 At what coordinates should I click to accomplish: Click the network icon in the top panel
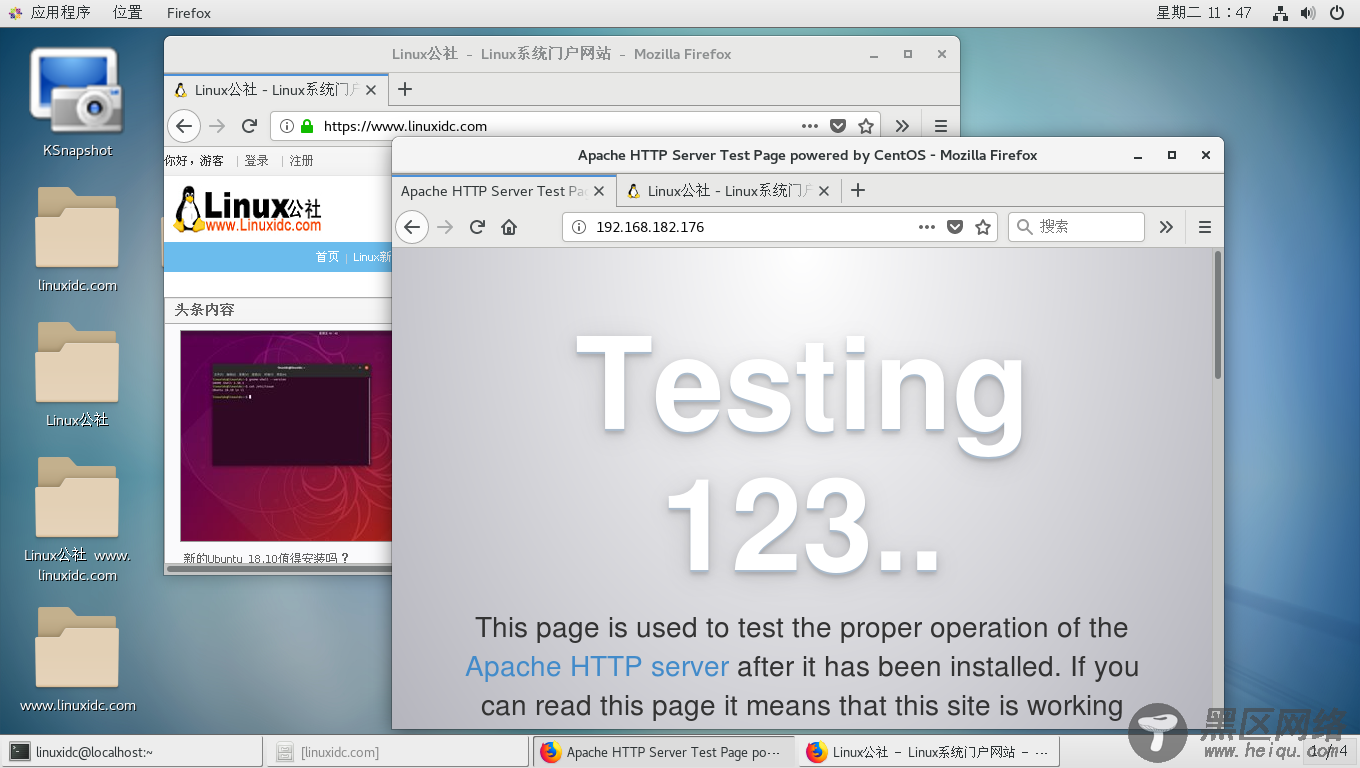[x=1280, y=13]
